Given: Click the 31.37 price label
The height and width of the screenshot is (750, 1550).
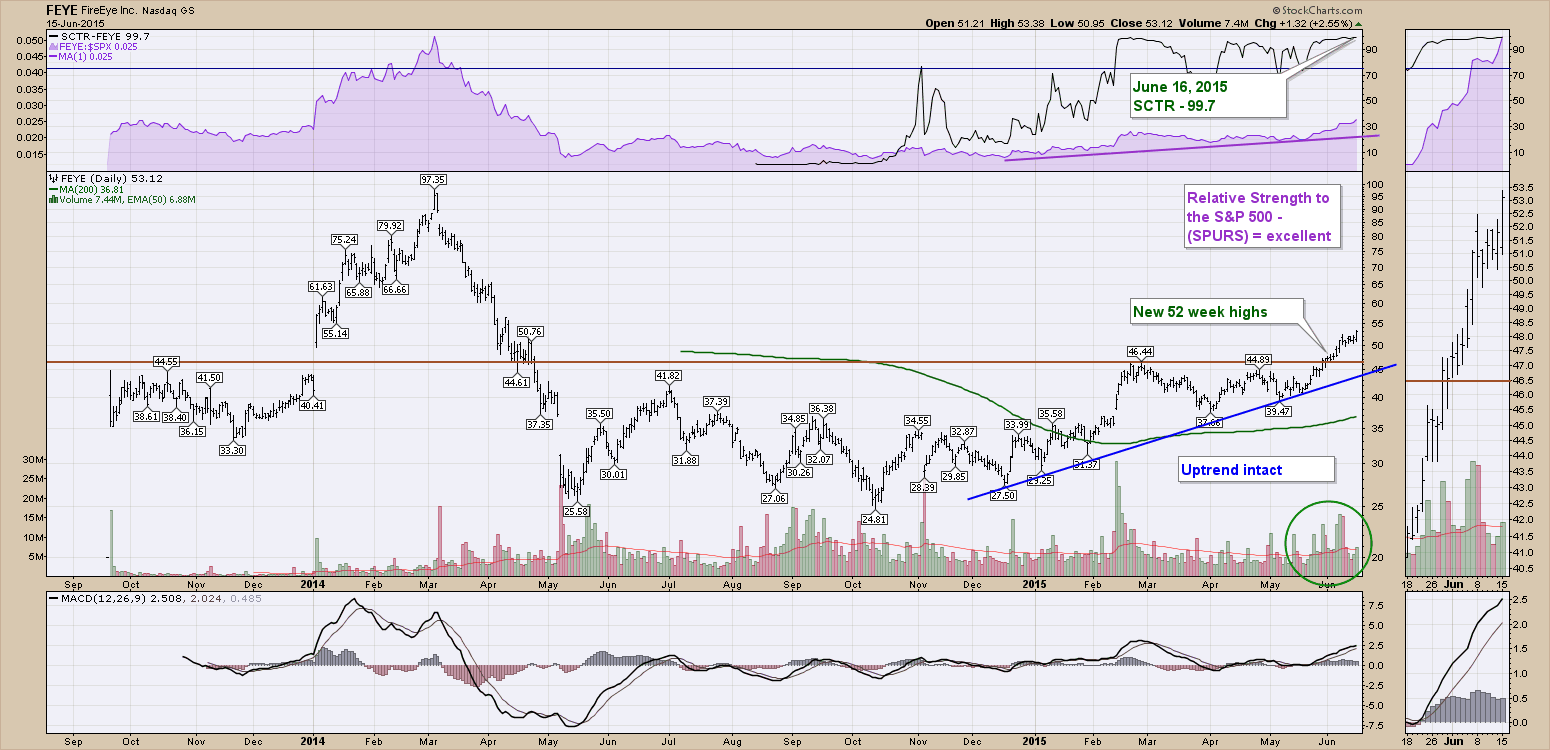Looking at the screenshot, I should (x=1086, y=464).
